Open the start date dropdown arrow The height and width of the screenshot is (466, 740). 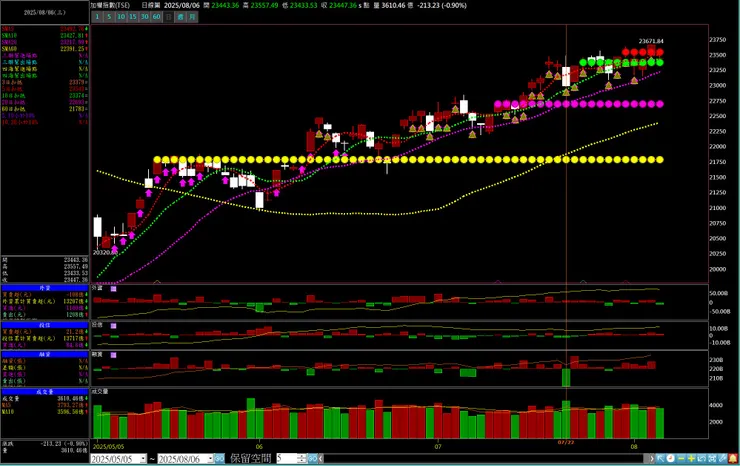[x=143, y=458]
